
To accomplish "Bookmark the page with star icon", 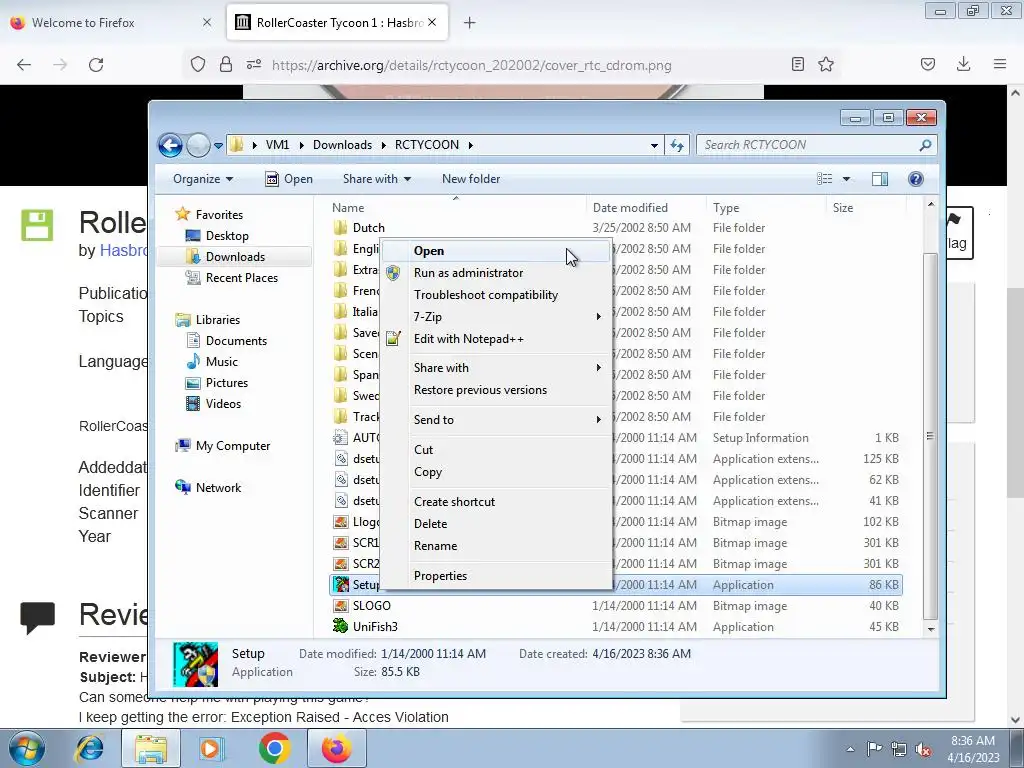I will pos(826,64).
